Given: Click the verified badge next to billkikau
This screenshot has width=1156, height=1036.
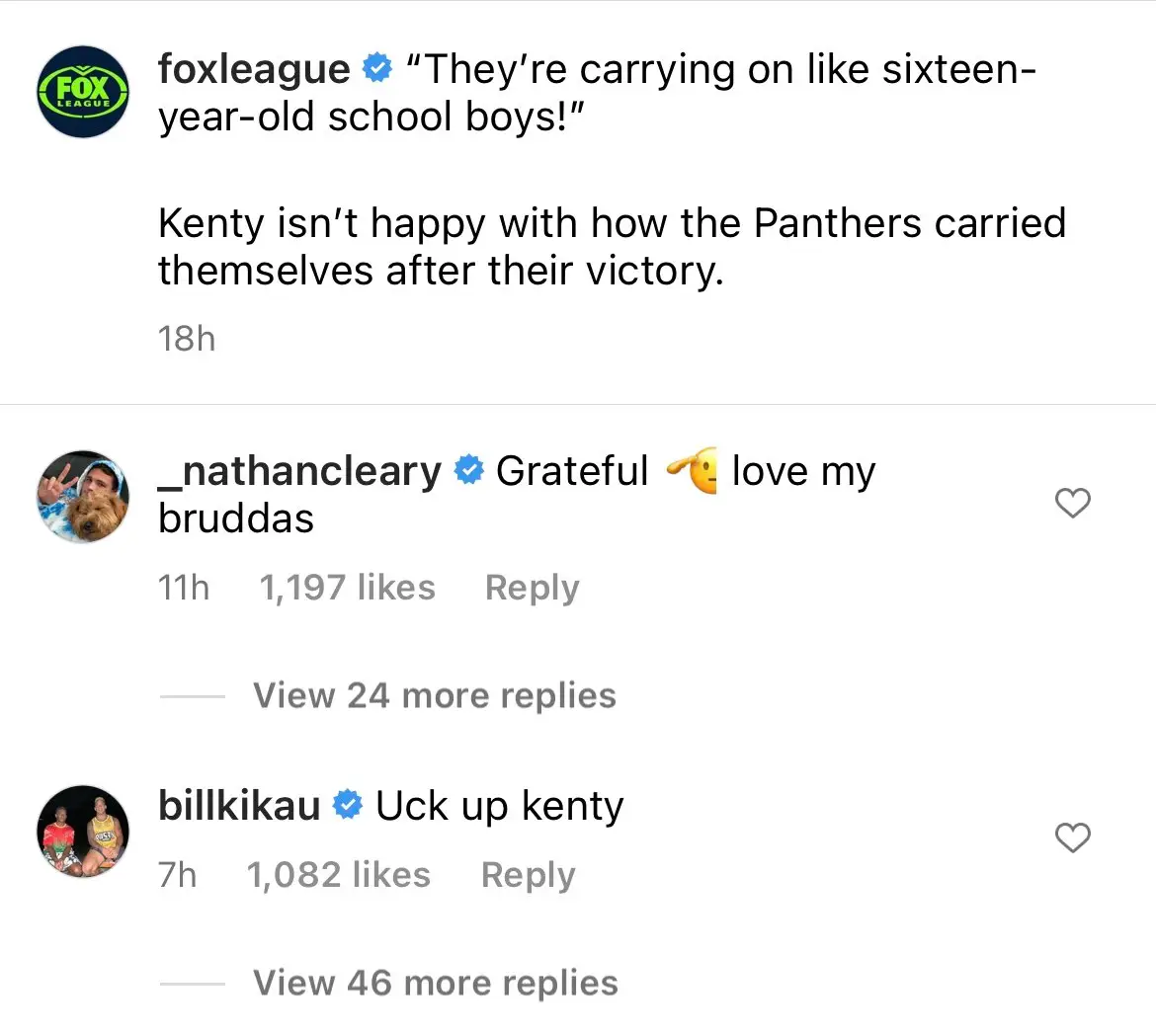Looking at the screenshot, I should pos(347,806).
